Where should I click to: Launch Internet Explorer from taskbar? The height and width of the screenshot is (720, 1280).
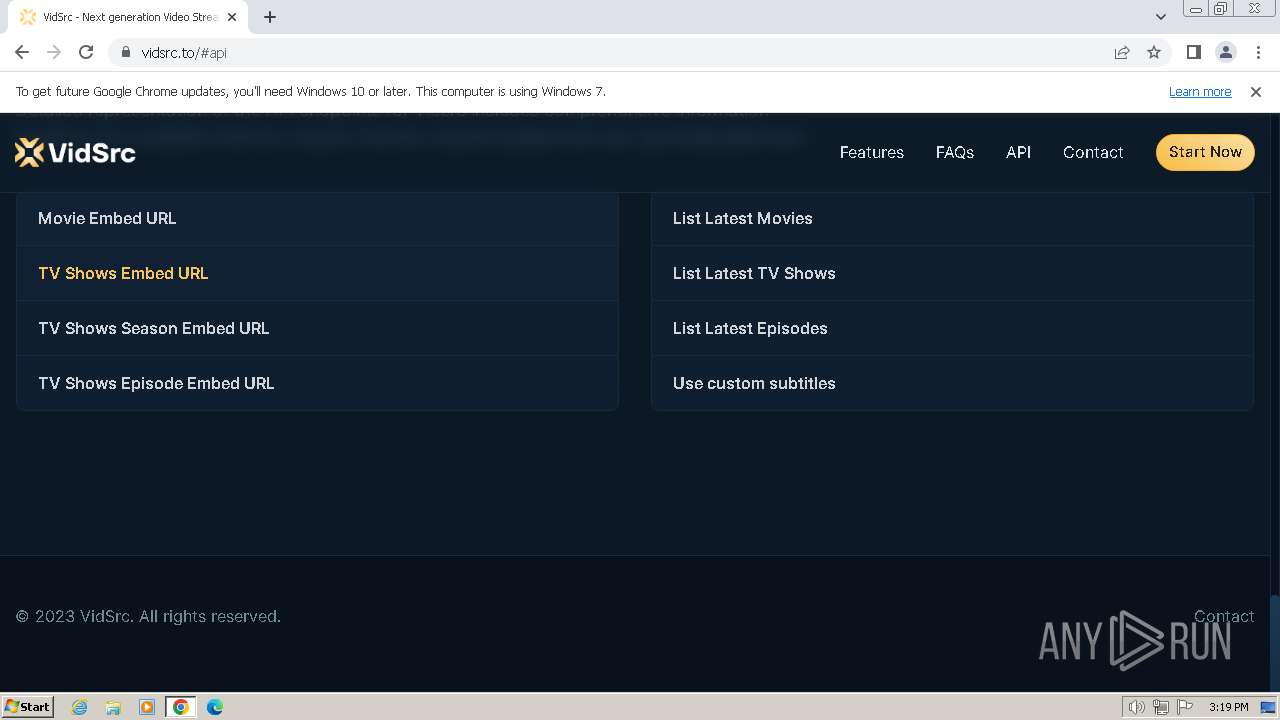tap(79, 707)
